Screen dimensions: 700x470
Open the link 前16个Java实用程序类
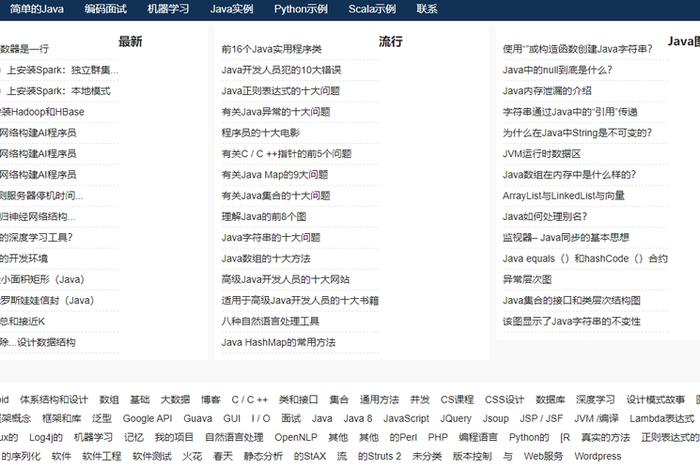(271, 49)
